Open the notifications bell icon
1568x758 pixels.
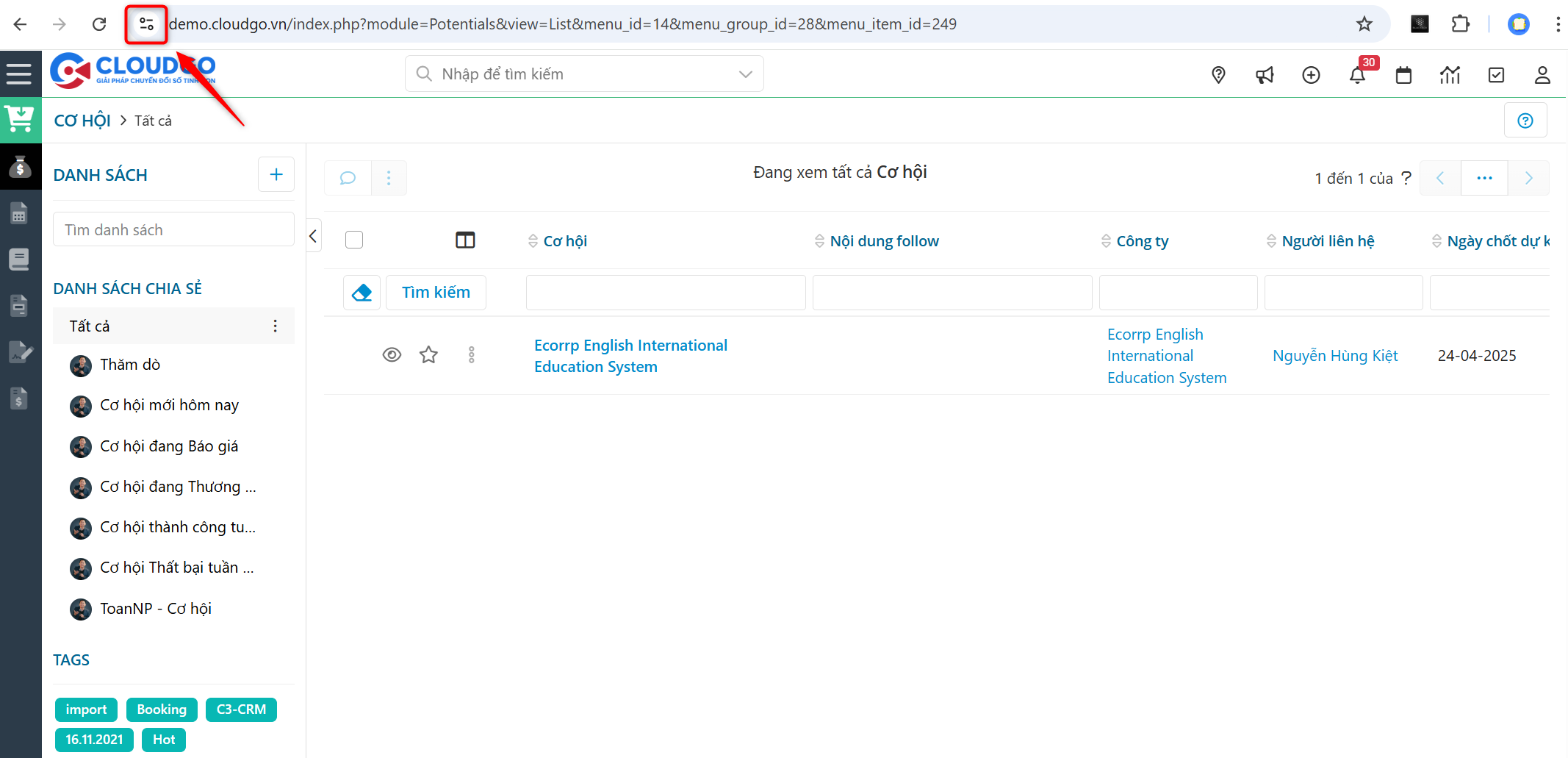[1357, 75]
